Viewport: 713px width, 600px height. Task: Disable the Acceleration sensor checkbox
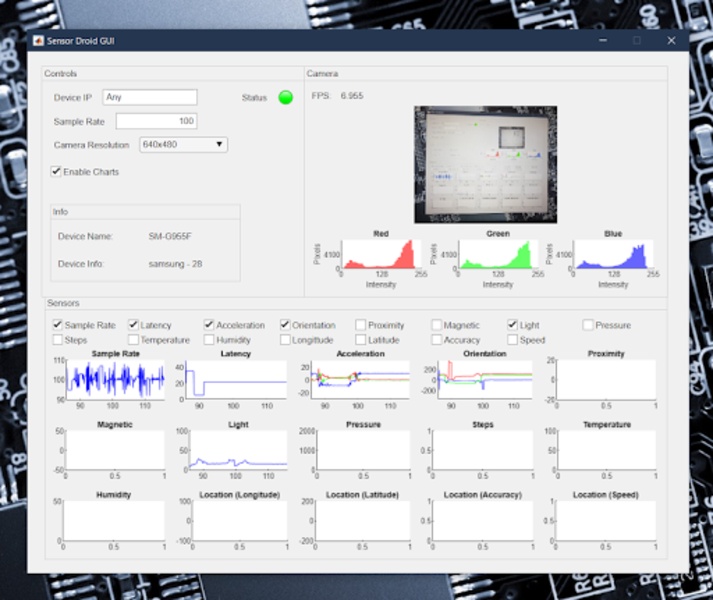[209, 325]
